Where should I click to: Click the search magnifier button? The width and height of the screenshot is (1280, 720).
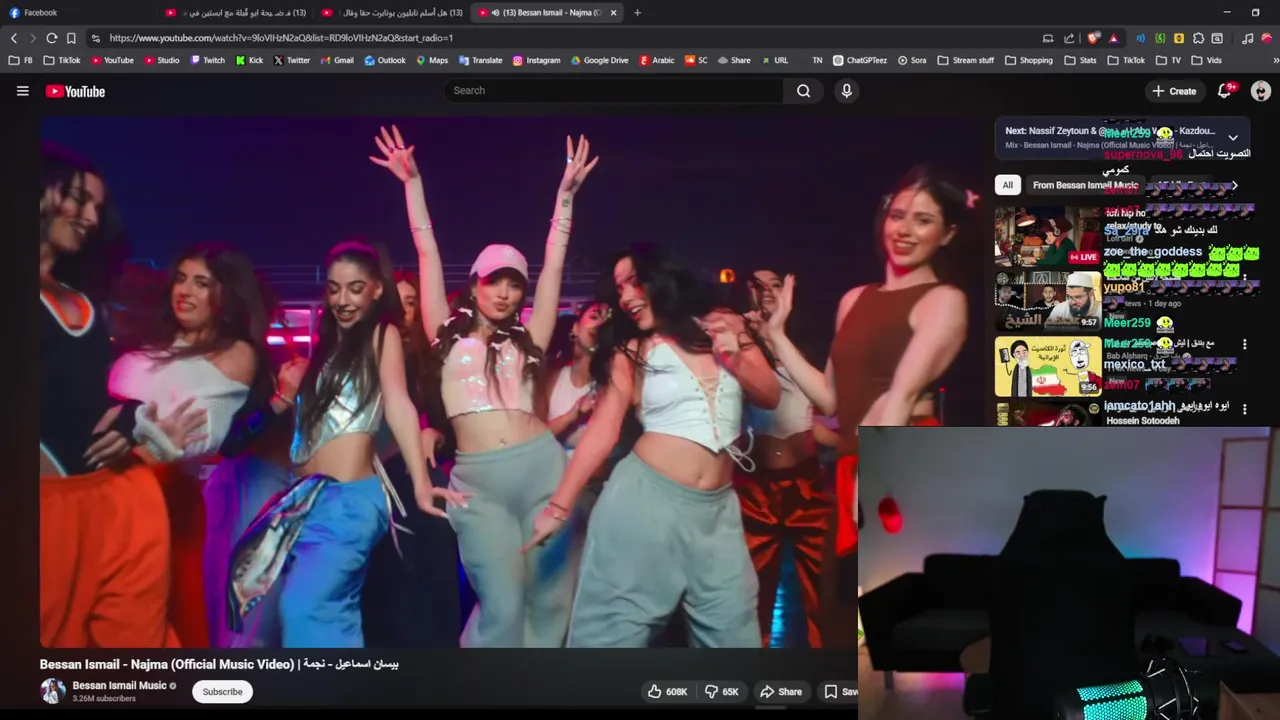click(x=803, y=91)
